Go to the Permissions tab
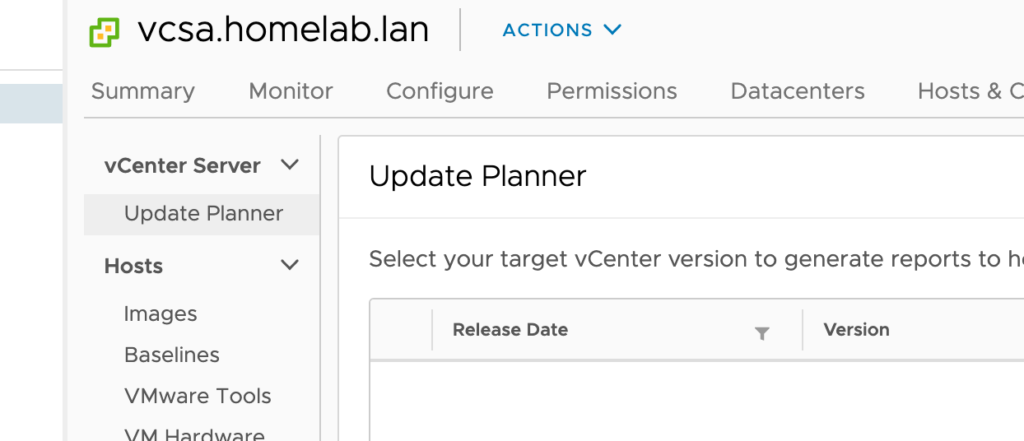1024x441 pixels. pos(612,91)
